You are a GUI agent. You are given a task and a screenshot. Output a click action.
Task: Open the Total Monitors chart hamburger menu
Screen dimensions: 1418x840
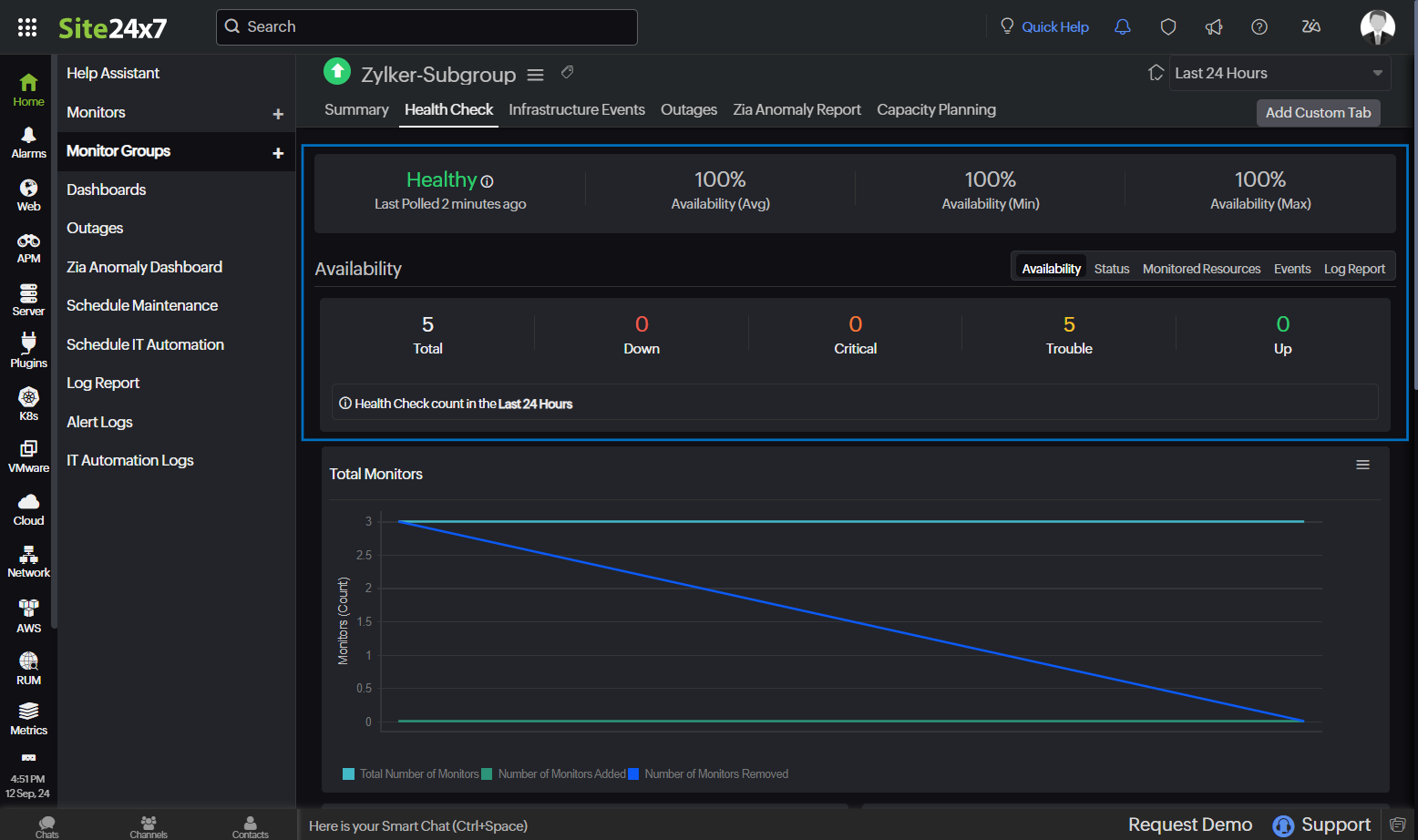click(x=1362, y=465)
